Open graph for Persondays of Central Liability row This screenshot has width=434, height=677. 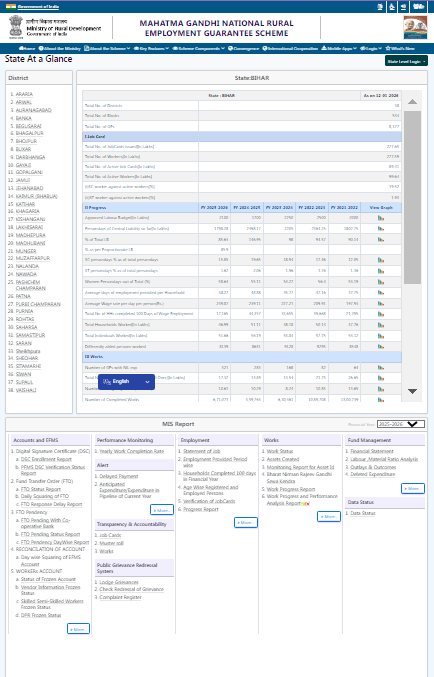point(381,228)
